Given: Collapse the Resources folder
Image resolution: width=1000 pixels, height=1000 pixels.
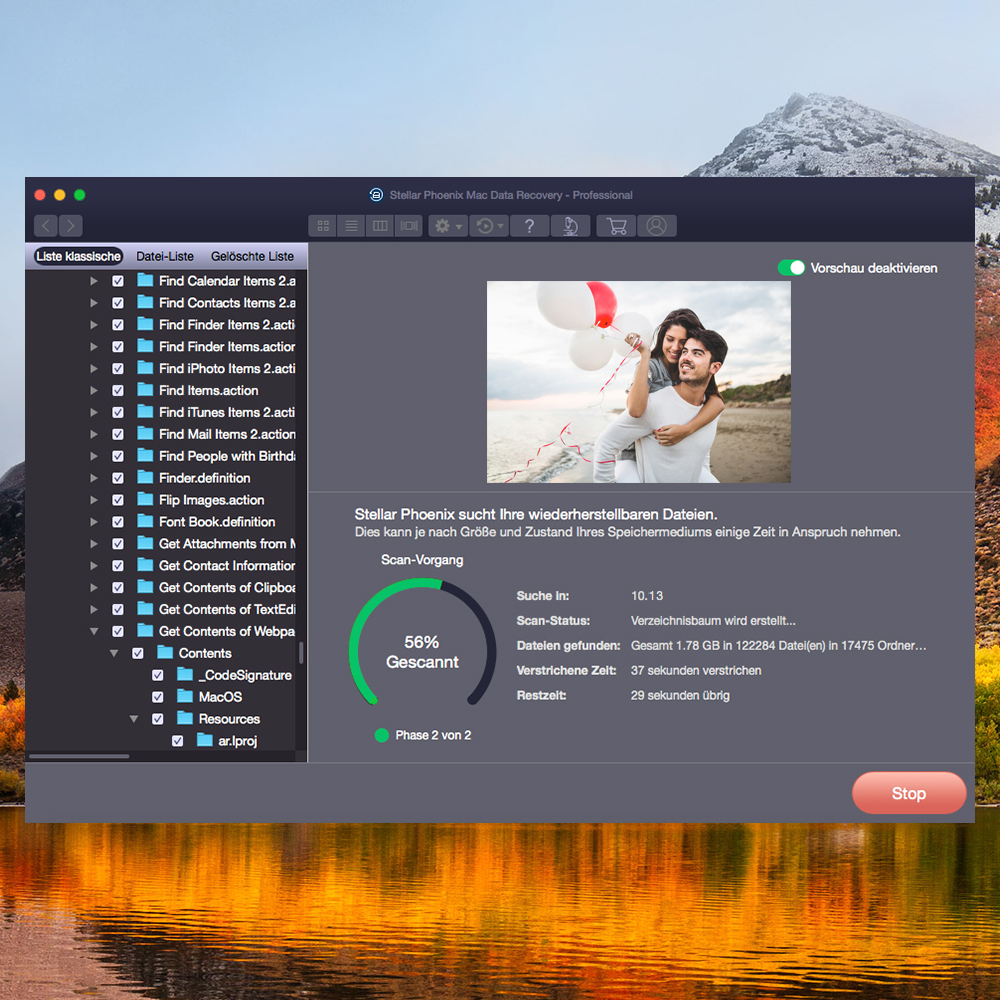Looking at the screenshot, I should [x=133, y=719].
